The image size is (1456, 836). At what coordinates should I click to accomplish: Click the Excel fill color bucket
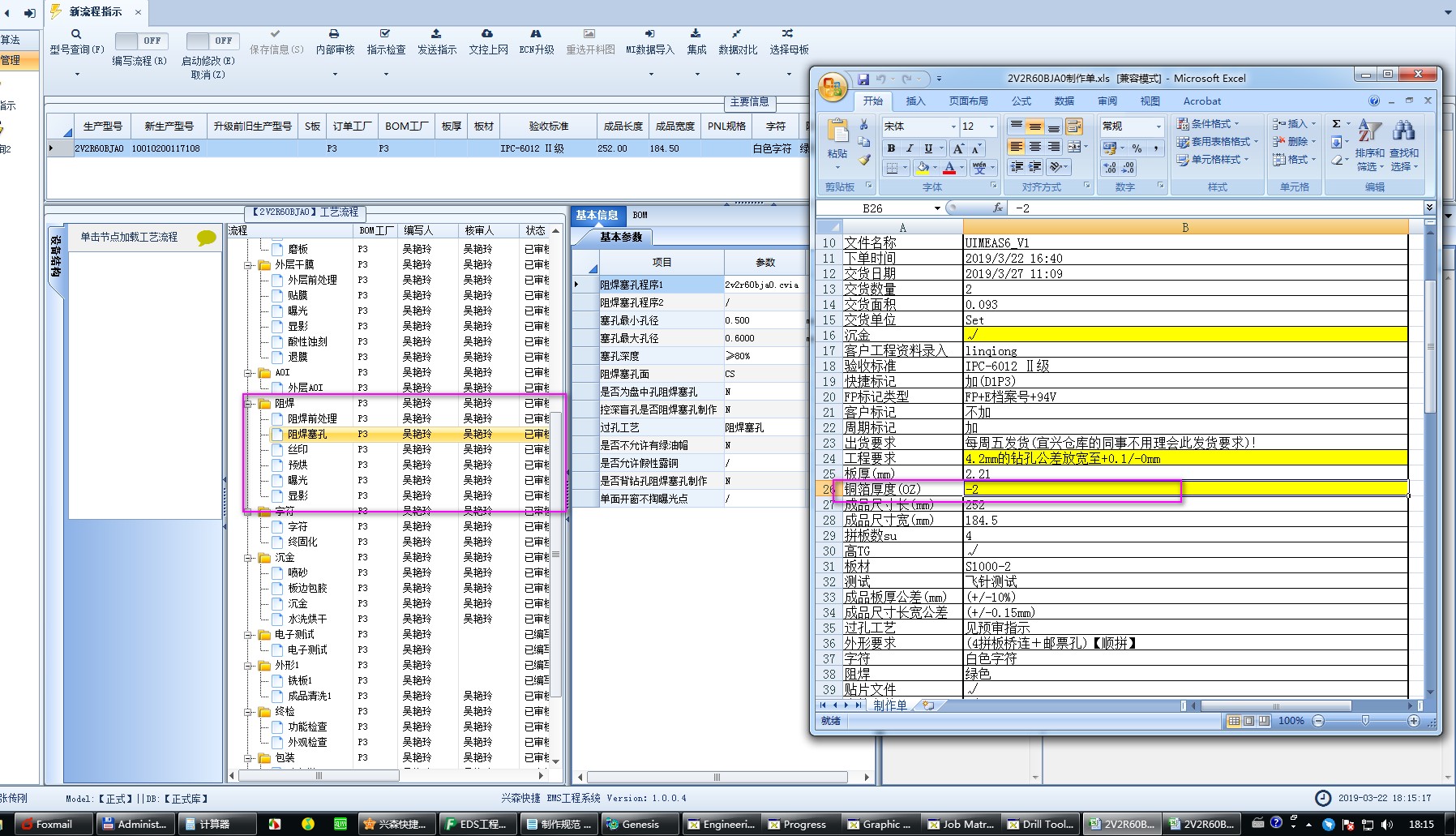(x=922, y=168)
